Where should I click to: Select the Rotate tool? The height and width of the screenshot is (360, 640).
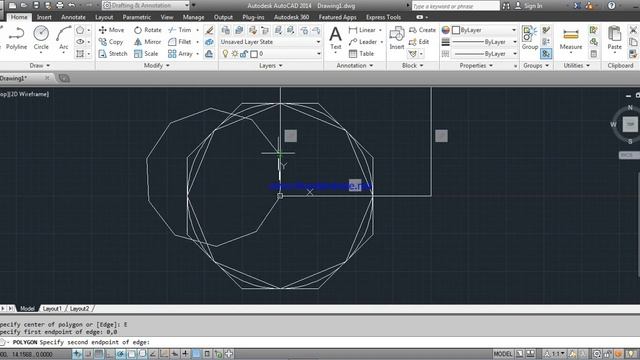pos(148,30)
